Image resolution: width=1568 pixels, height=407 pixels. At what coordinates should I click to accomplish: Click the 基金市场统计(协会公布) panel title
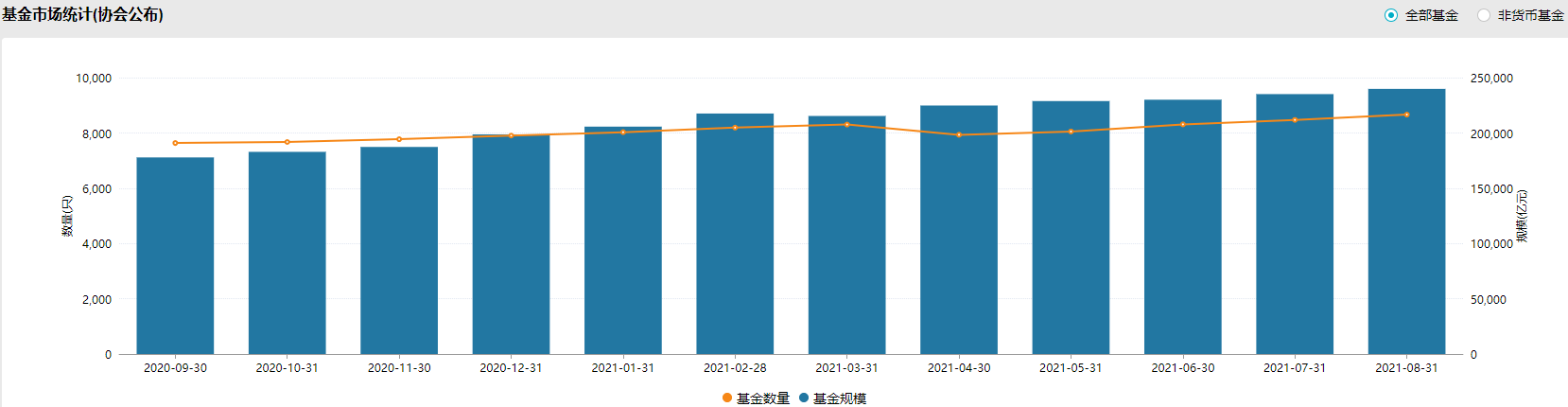click(x=82, y=15)
